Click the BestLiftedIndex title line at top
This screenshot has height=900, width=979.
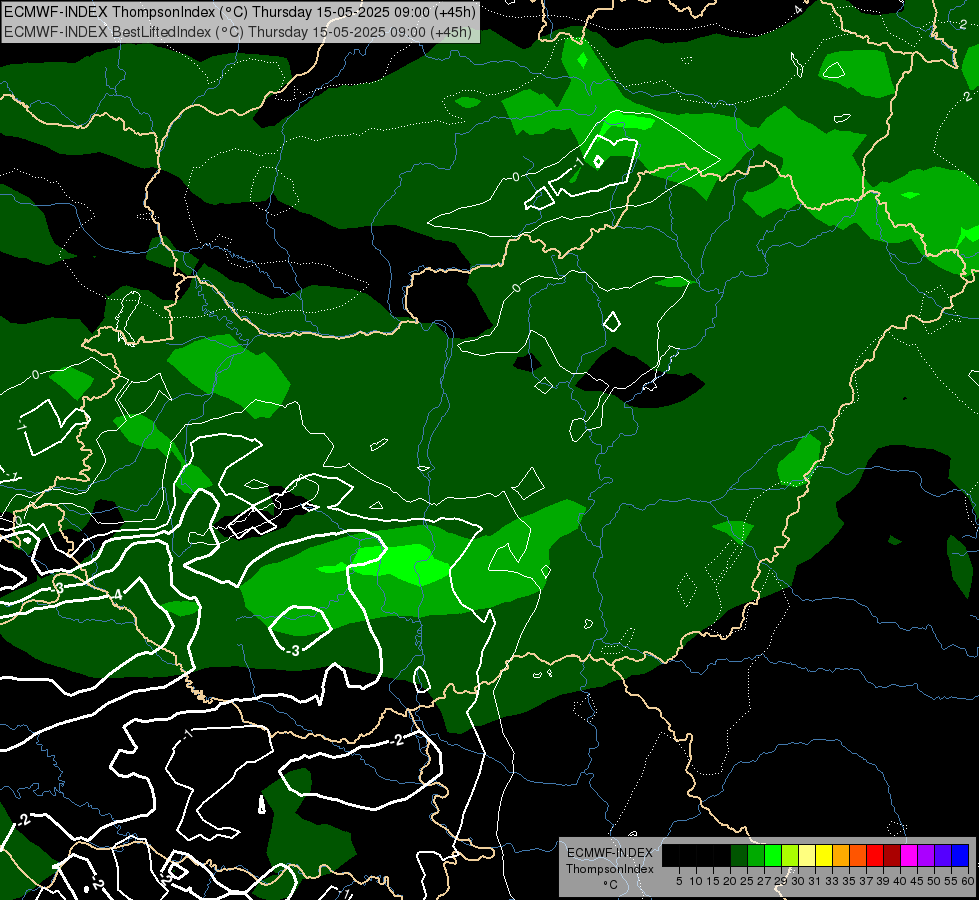[238, 31]
